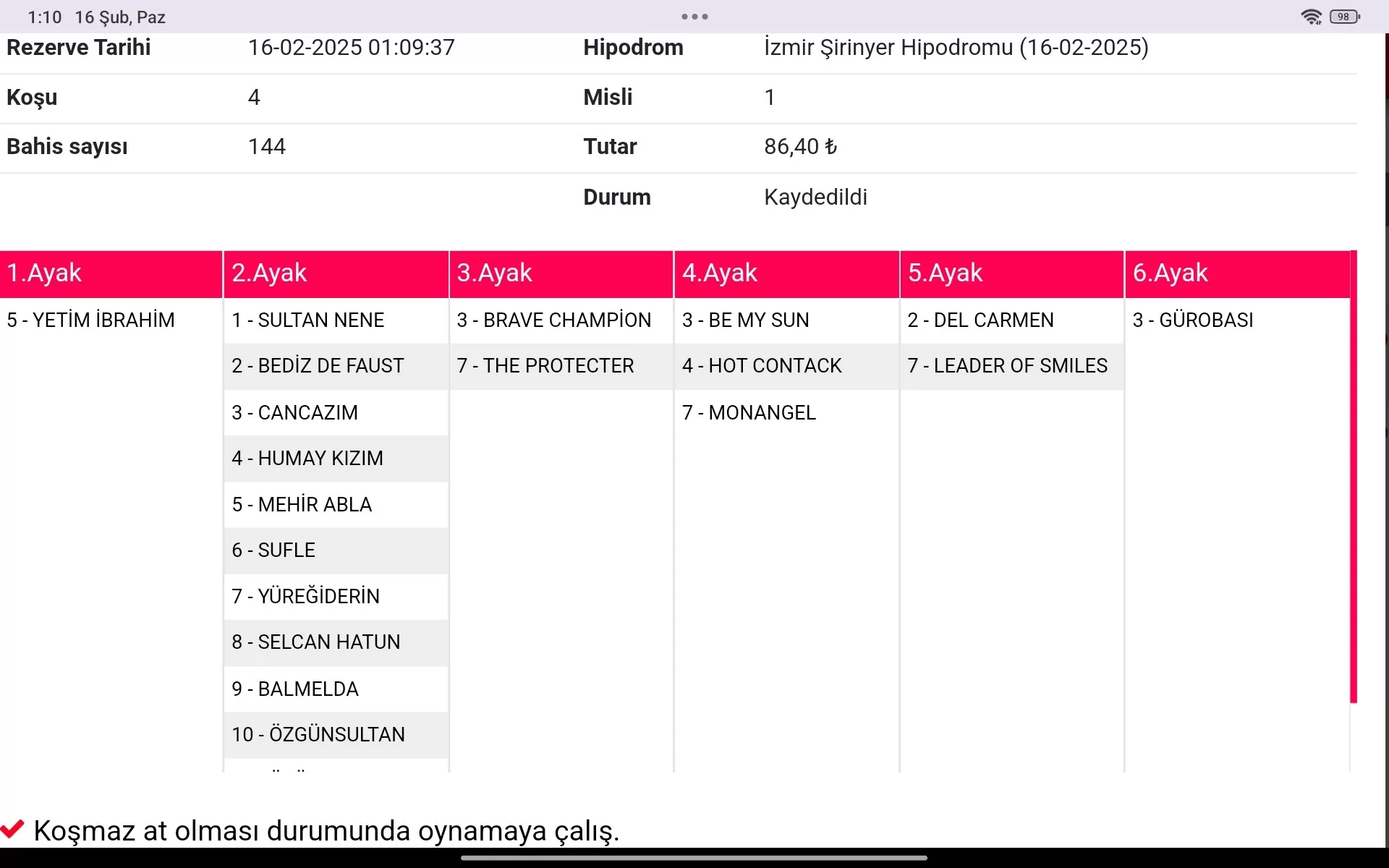Tap the 5.Ayak column header
This screenshot has width=1389, height=868.
[1011, 273]
